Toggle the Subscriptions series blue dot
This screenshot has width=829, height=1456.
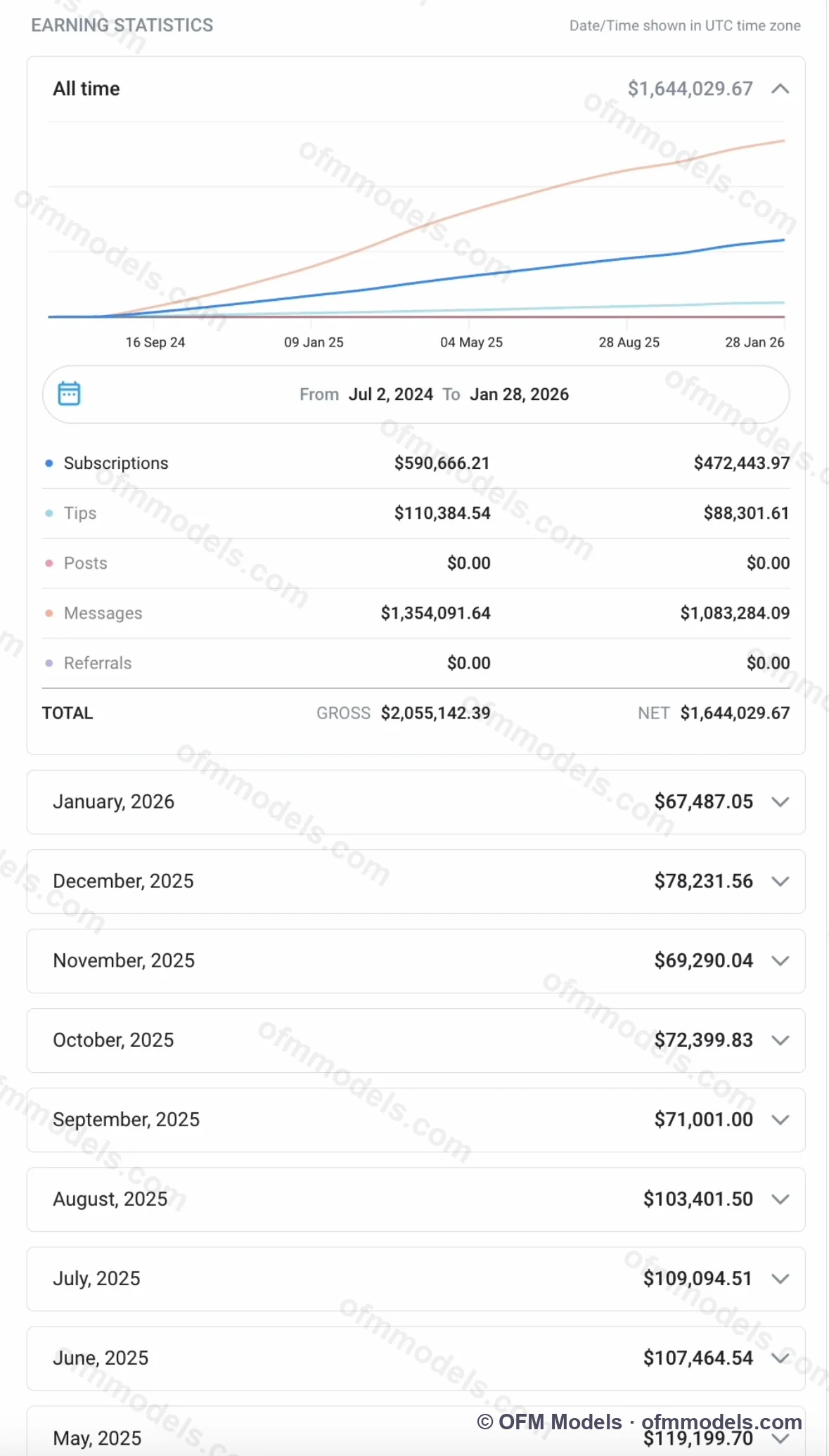coord(49,463)
